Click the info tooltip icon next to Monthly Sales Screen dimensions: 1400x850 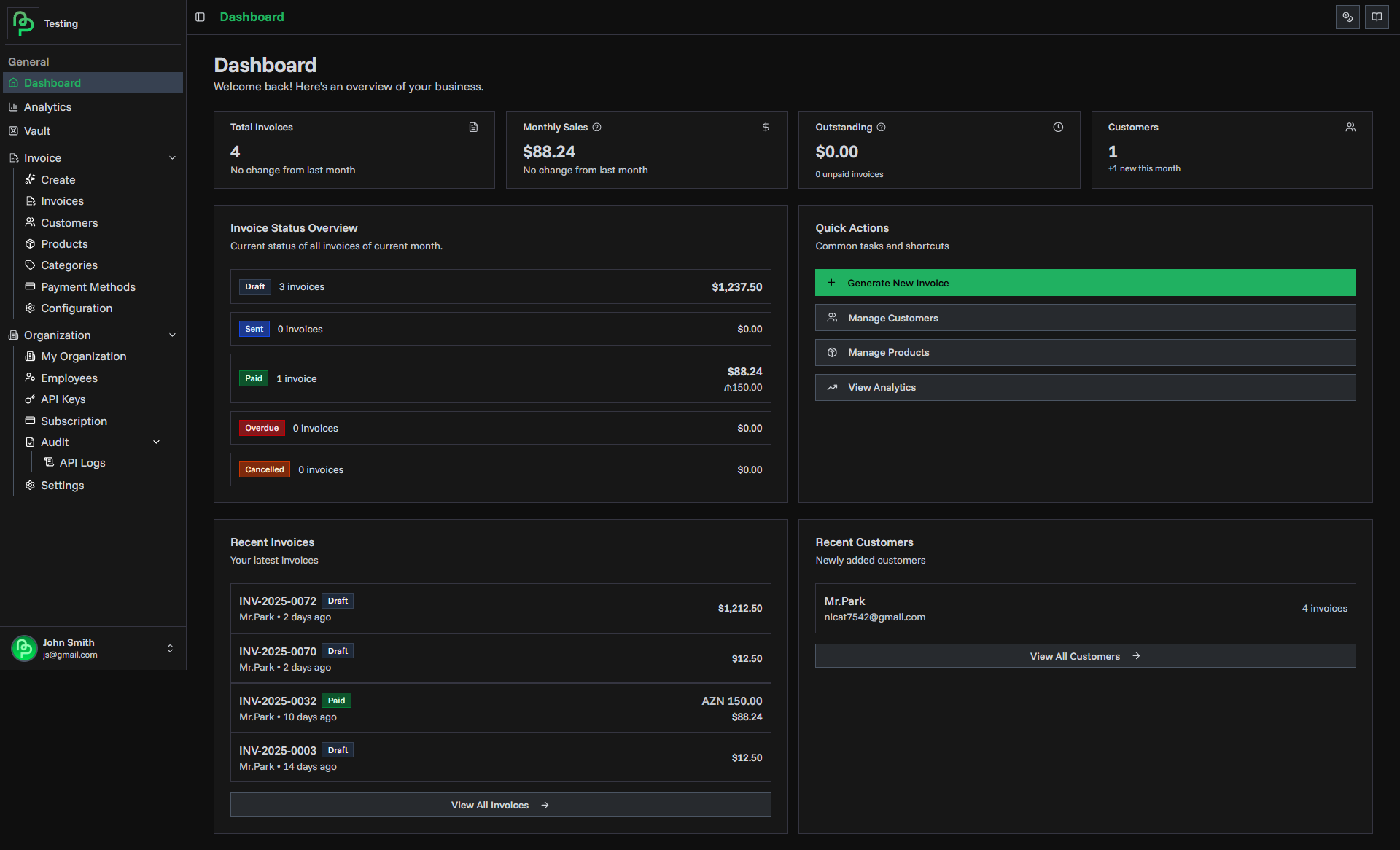click(x=596, y=127)
